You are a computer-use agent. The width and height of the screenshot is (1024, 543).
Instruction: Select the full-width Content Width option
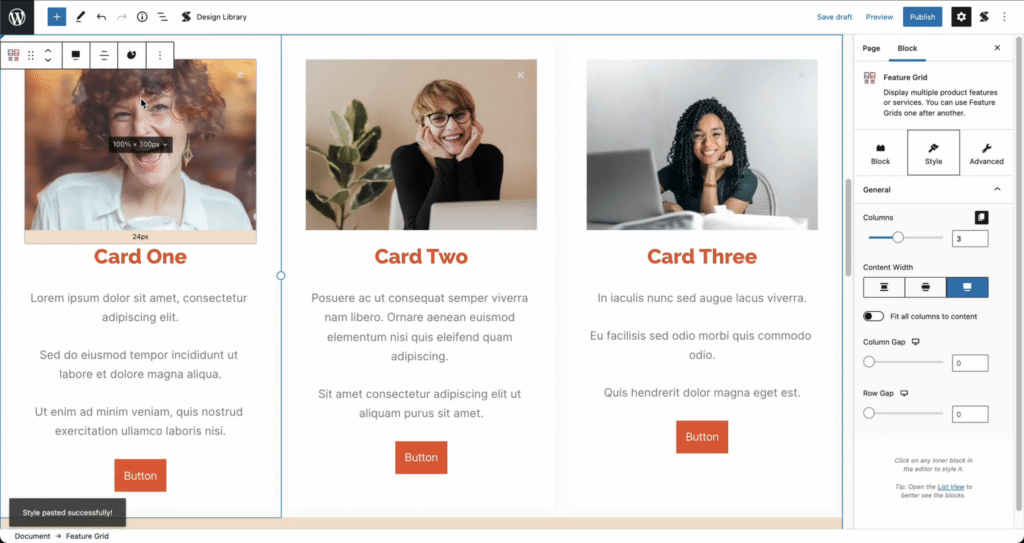coord(967,288)
